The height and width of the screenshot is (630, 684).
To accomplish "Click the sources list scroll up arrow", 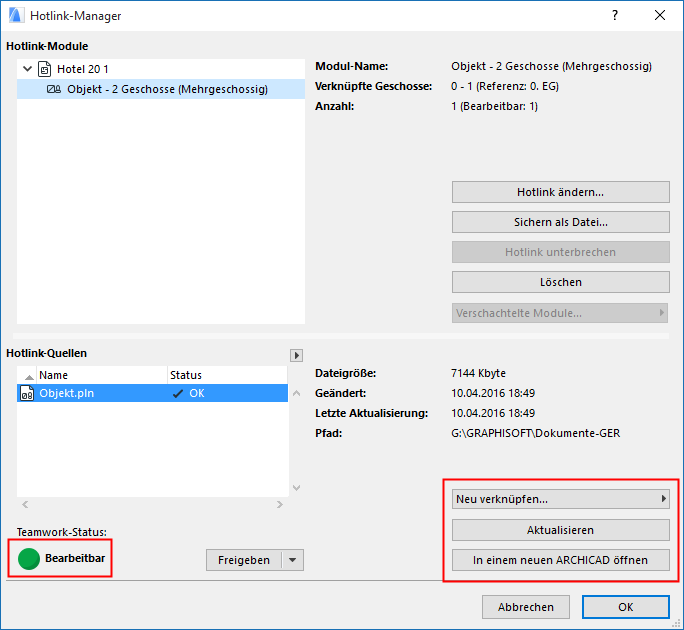I will point(297,393).
